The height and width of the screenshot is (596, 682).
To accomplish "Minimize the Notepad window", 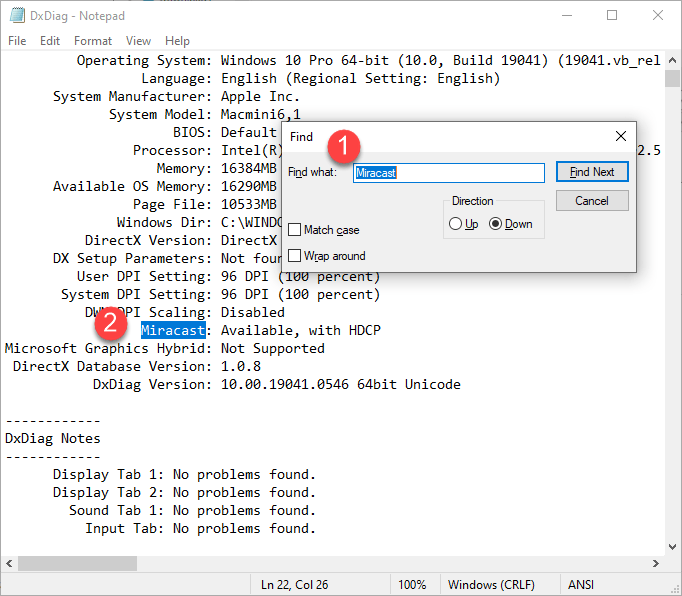I will (x=566, y=16).
